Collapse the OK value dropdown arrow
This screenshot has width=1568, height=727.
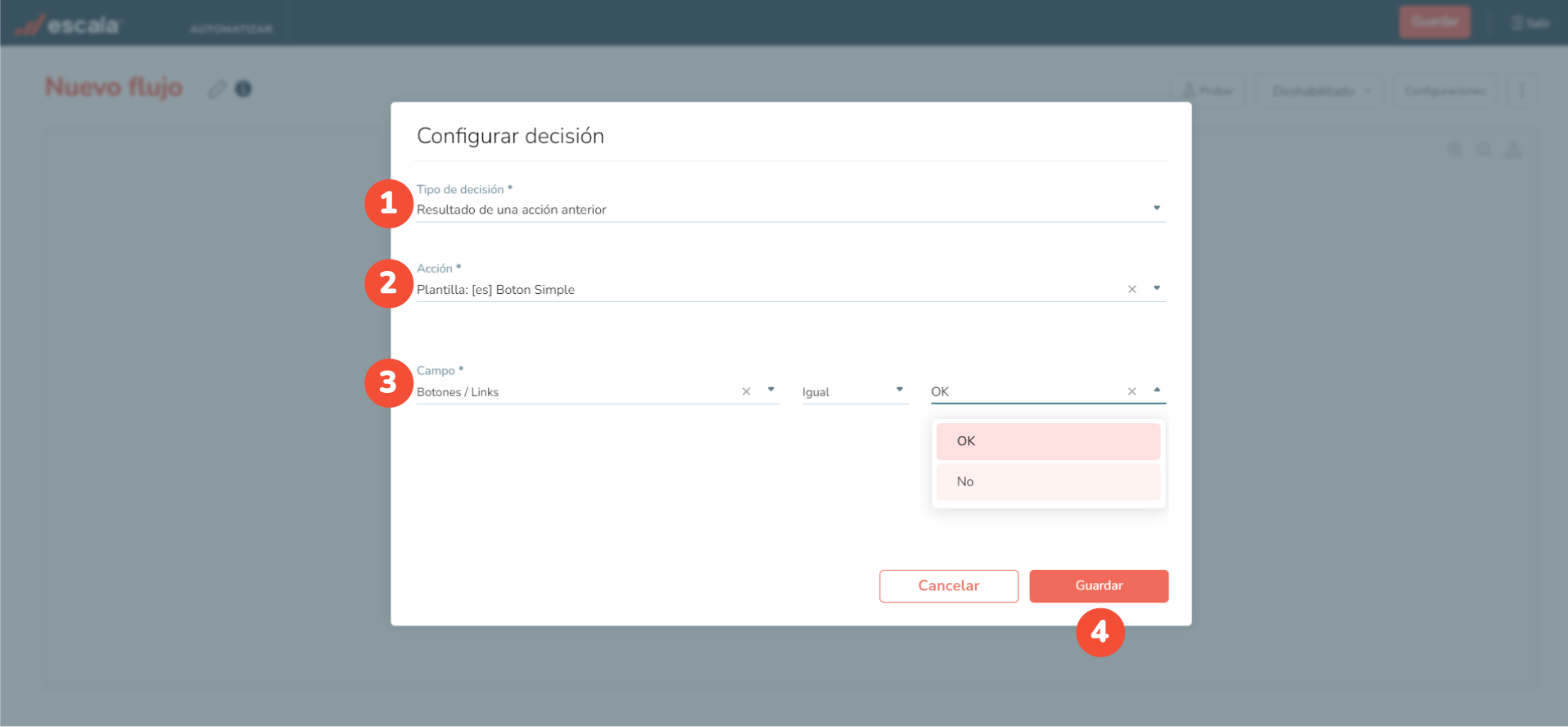tap(1156, 390)
